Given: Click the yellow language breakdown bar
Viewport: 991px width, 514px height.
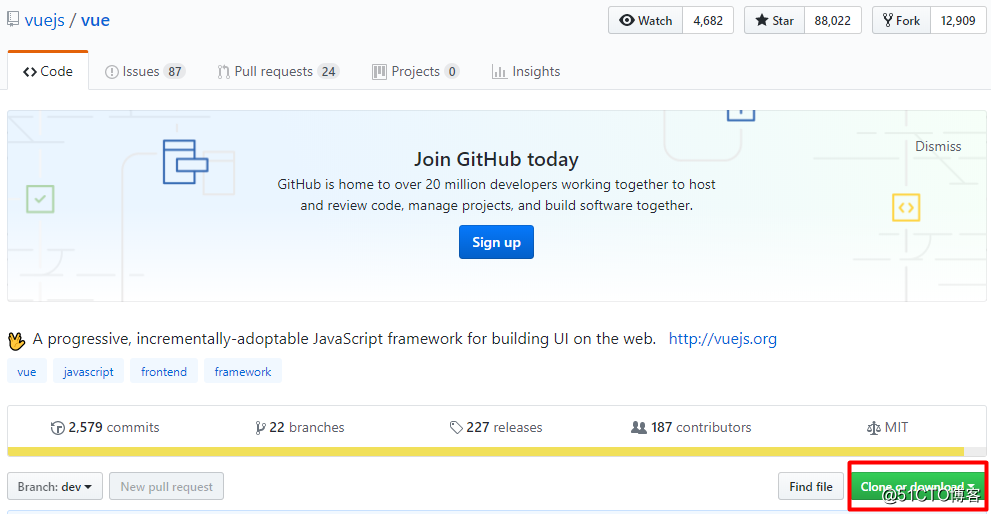Looking at the screenshot, I should (485, 452).
